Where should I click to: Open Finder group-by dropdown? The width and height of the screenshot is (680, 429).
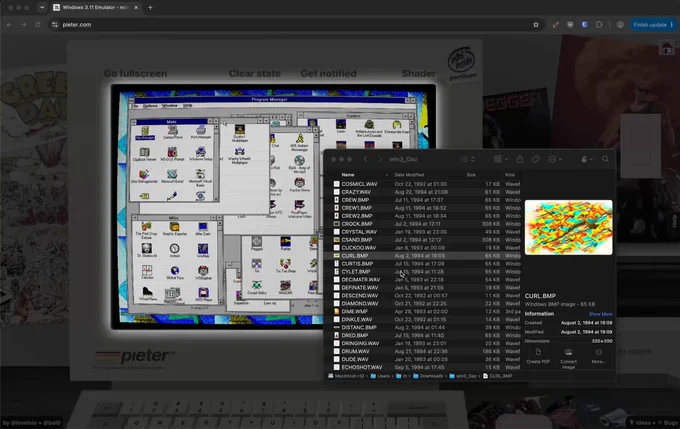tap(500, 159)
